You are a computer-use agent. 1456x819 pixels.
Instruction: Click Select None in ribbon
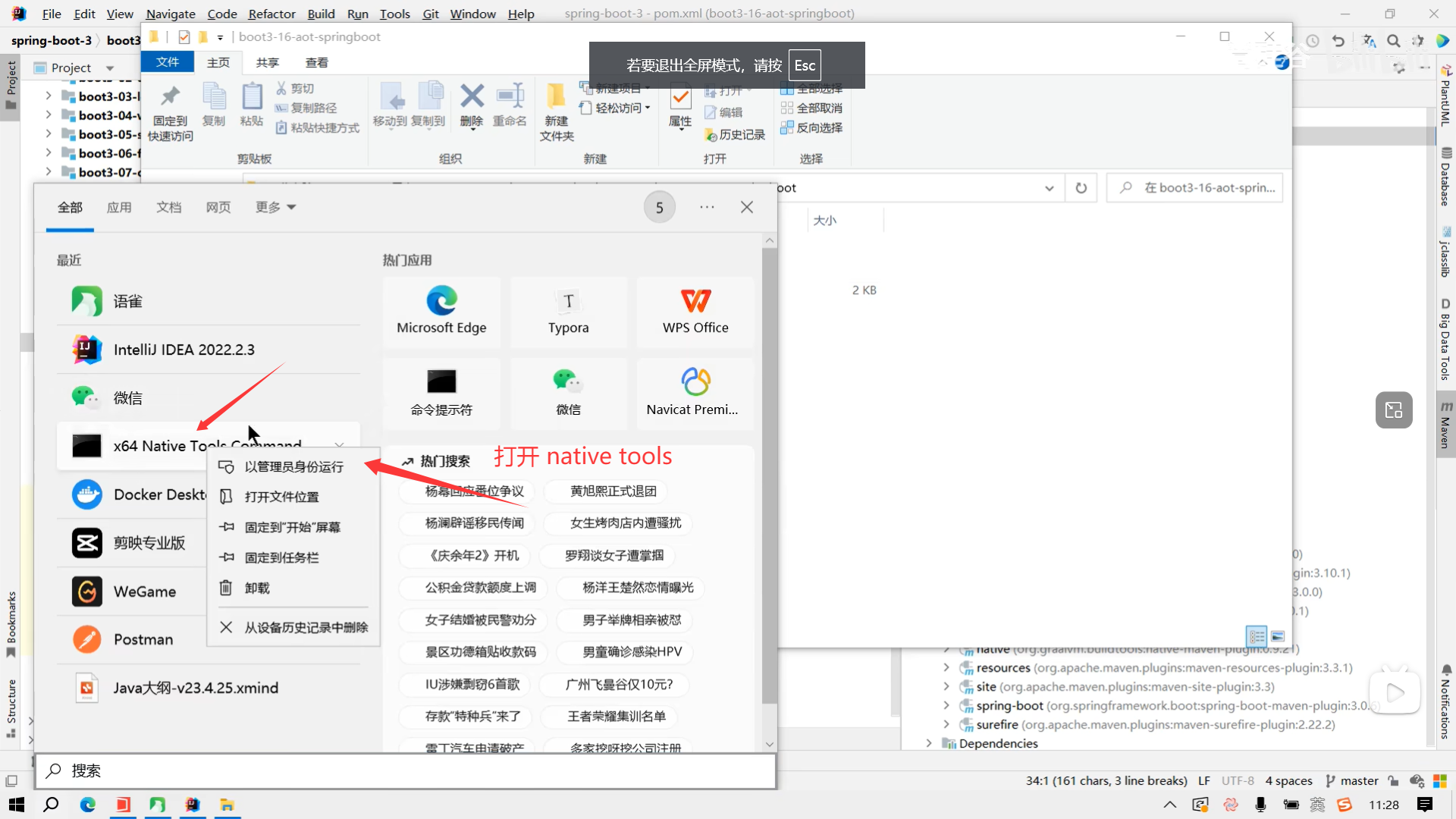pyautogui.click(x=813, y=108)
